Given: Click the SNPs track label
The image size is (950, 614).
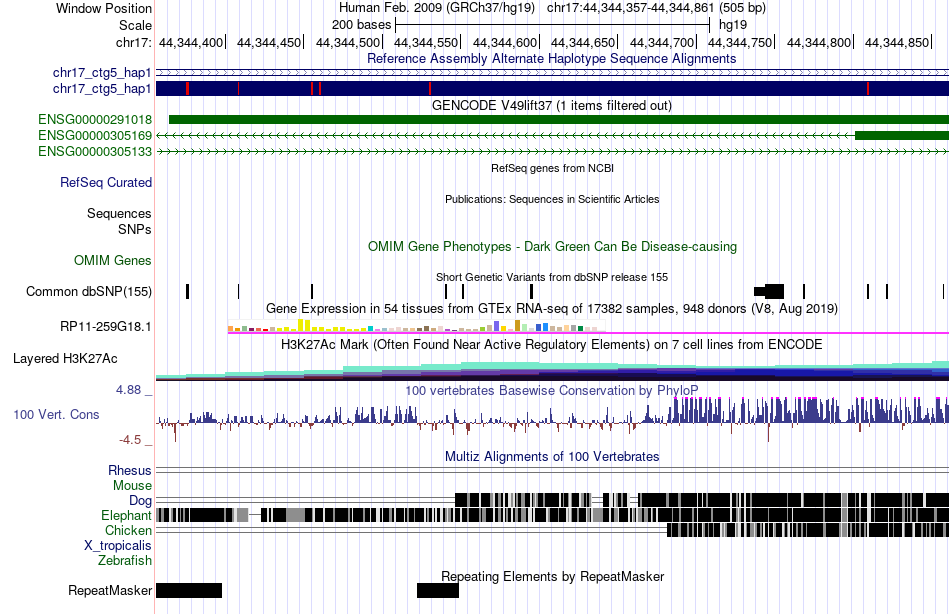Looking at the screenshot, I should click(135, 230).
